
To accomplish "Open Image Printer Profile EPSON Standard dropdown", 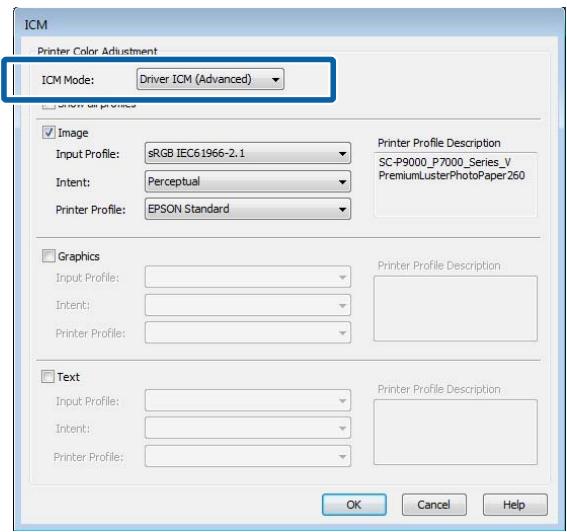I will [x=248, y=209].
